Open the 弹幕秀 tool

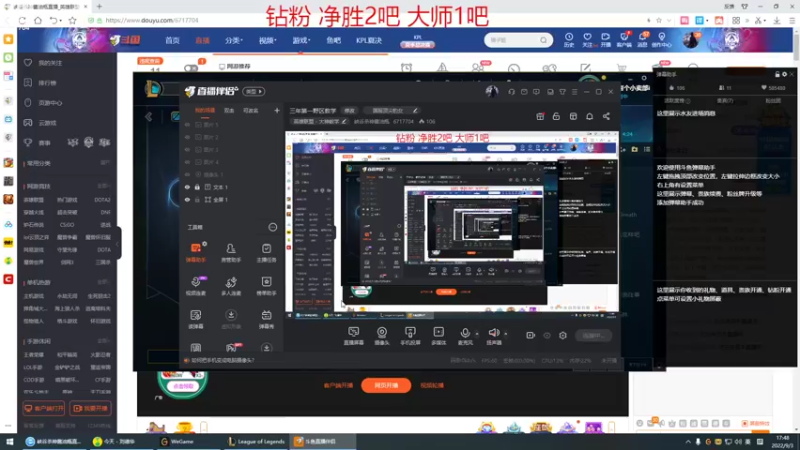tap(266, 319)
